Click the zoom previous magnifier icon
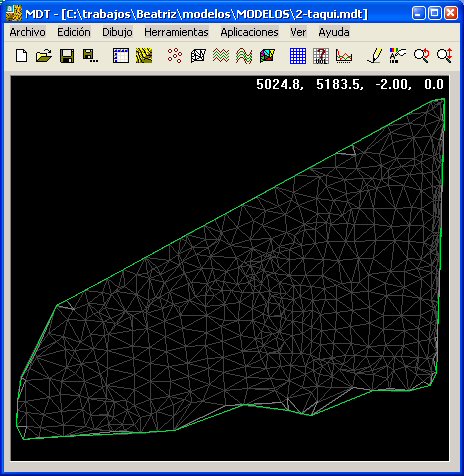The width and height of the screenshot is (464, 476). tap(421, 55)
